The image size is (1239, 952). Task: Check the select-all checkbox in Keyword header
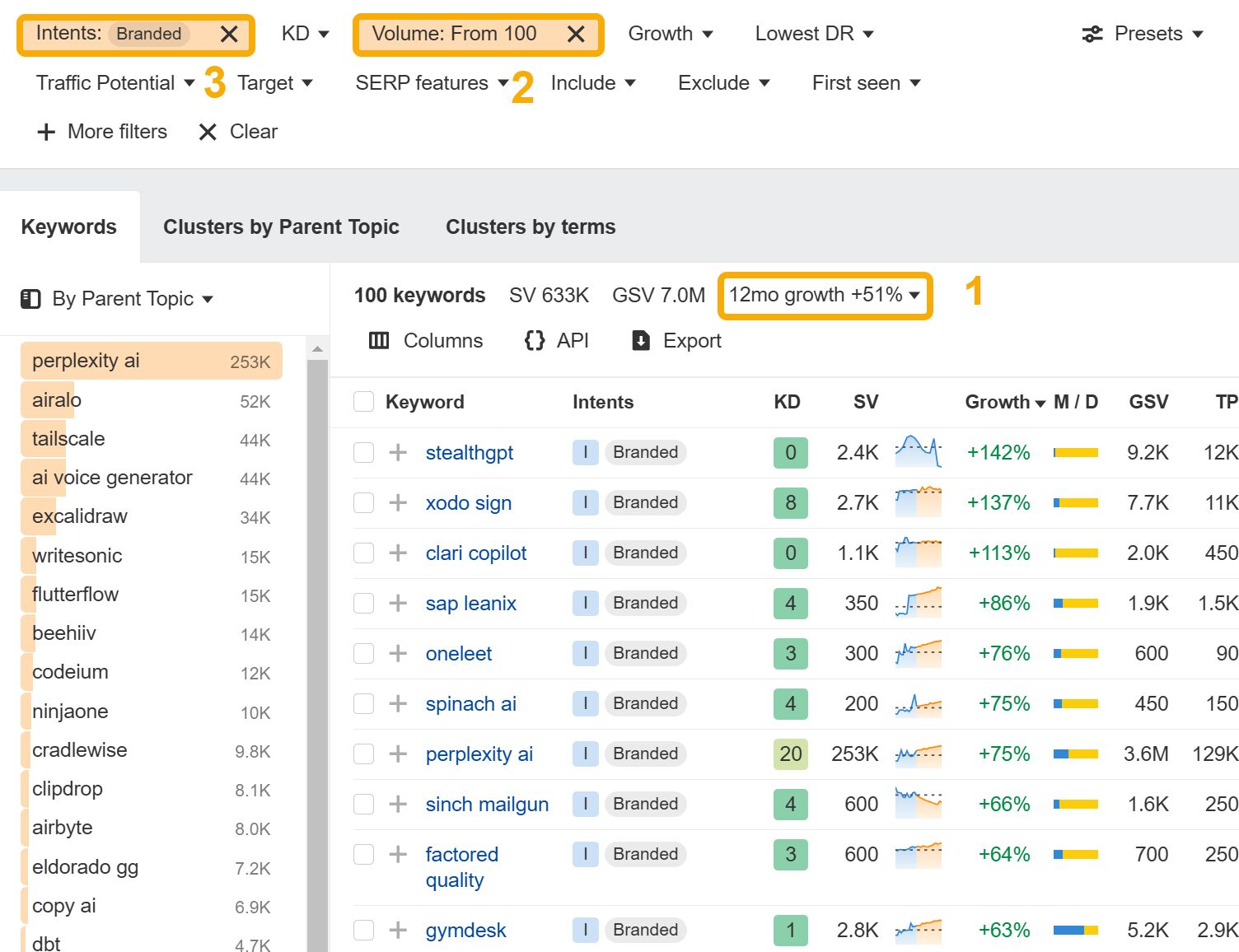point(363,402)
